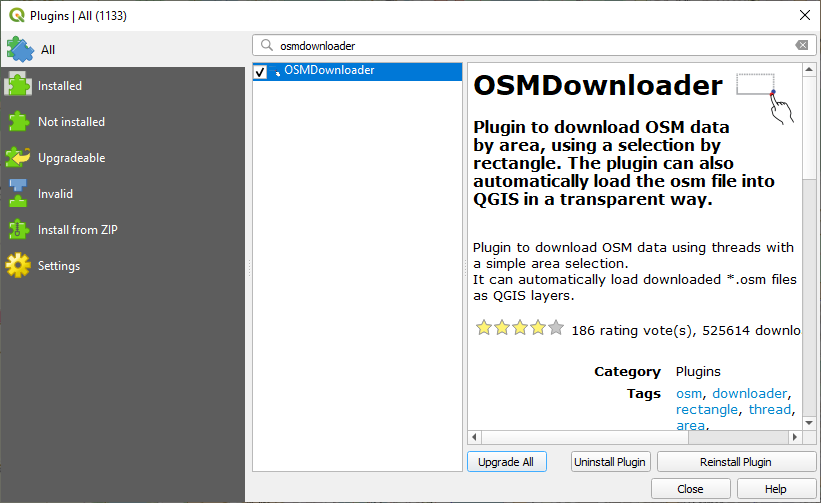Click the search magnifier icon
Screen dimensions: 821x503
pyautogui.click(x=267, y=46)
